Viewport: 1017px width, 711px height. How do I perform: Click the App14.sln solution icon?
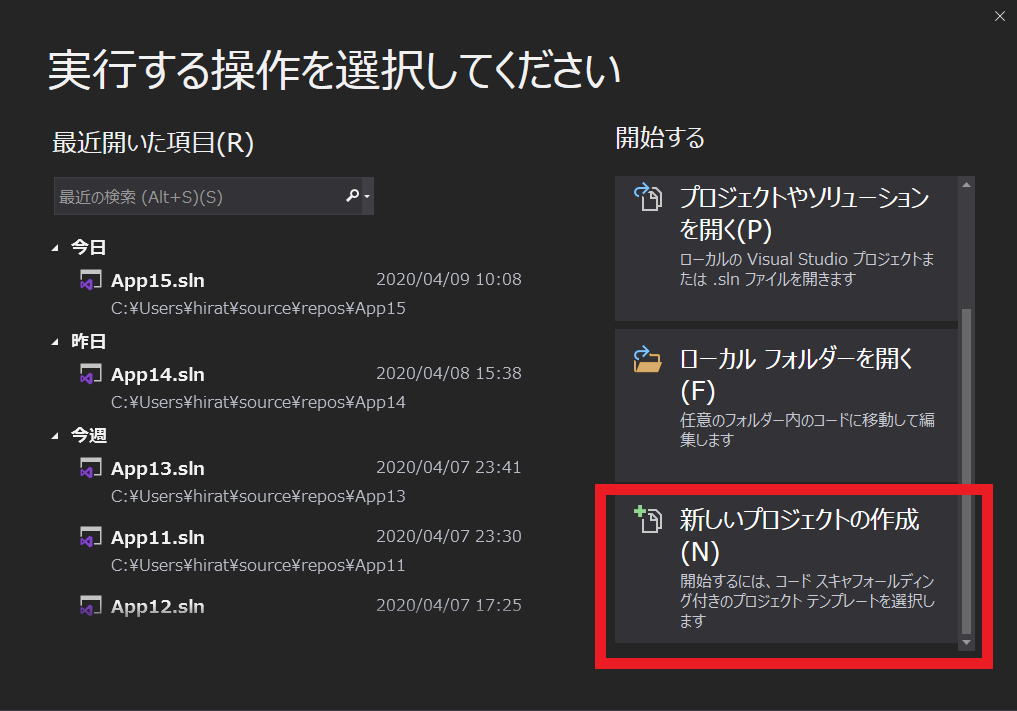point(90,374)
